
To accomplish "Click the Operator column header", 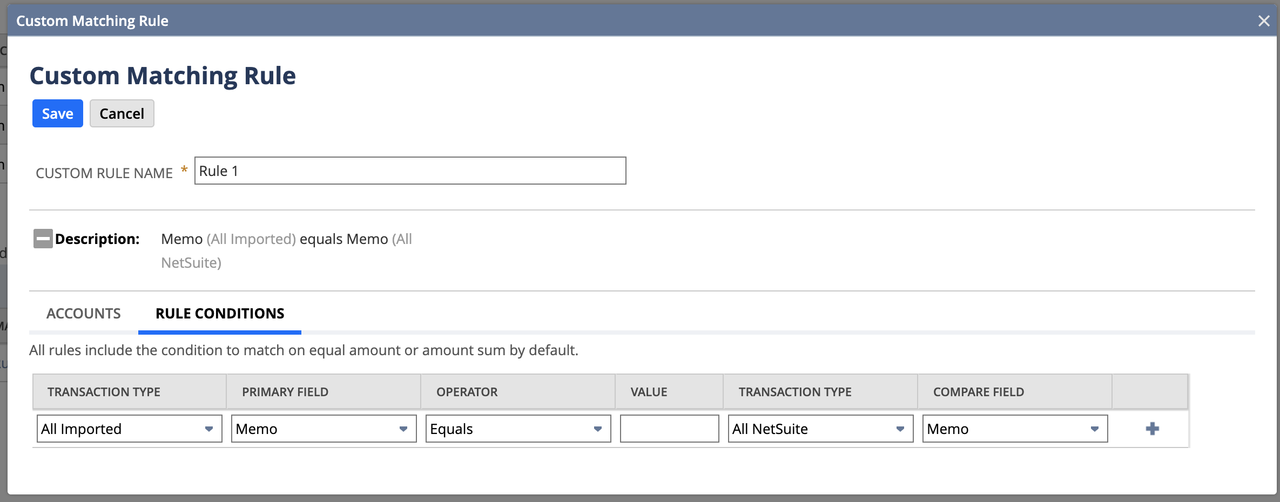I will click(x=467, y=392).
